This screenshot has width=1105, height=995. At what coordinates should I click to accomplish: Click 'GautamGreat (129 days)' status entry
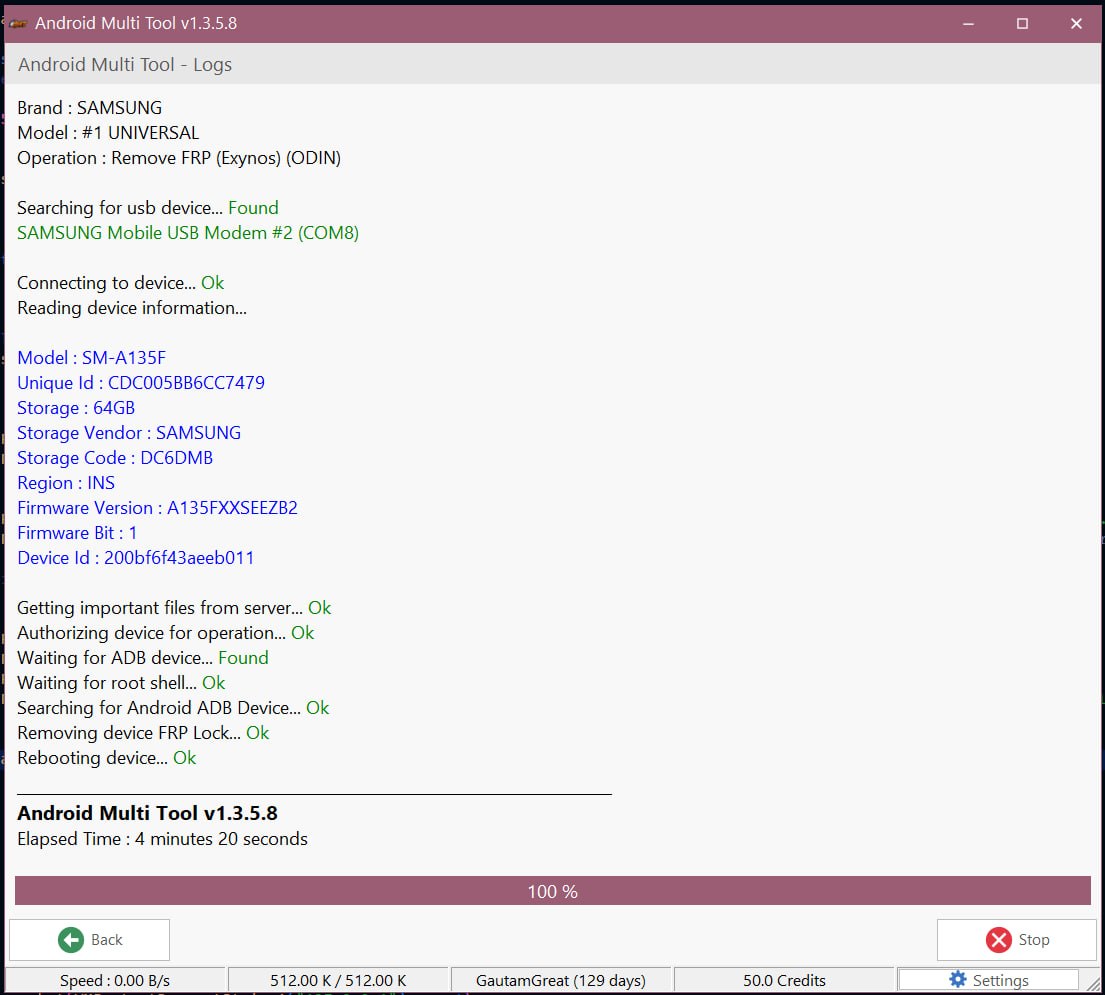561,980
